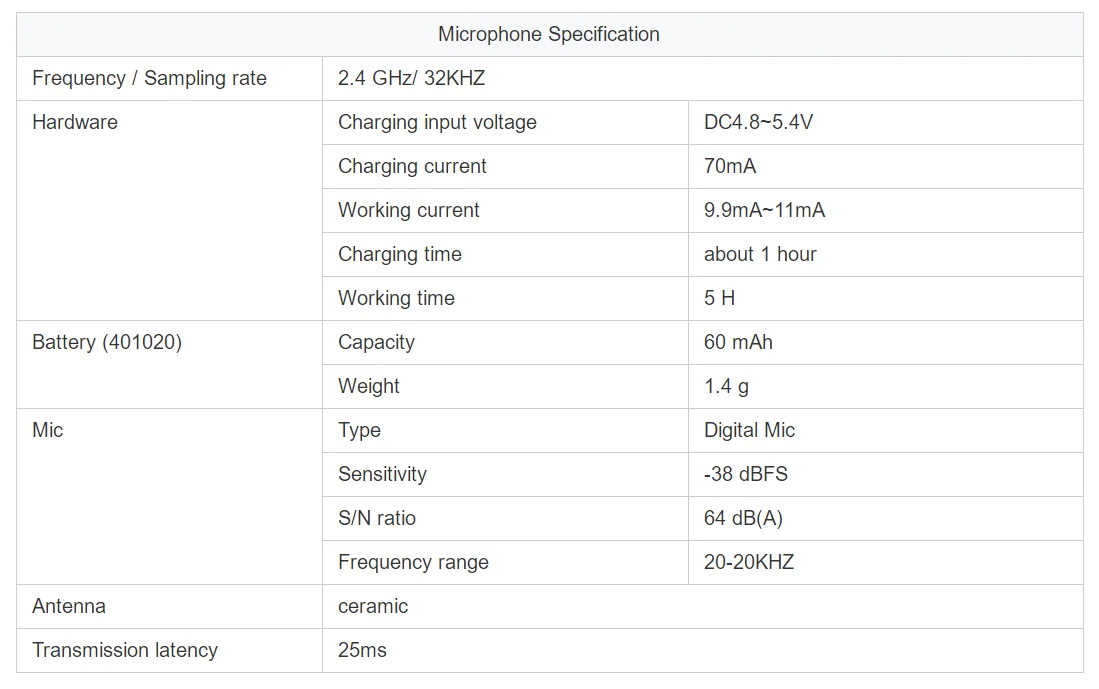Image resolution: width=1099 pixels, height=689 pixels.
Task: Click the Battery (401020) row label
Action: coord(107,342)
